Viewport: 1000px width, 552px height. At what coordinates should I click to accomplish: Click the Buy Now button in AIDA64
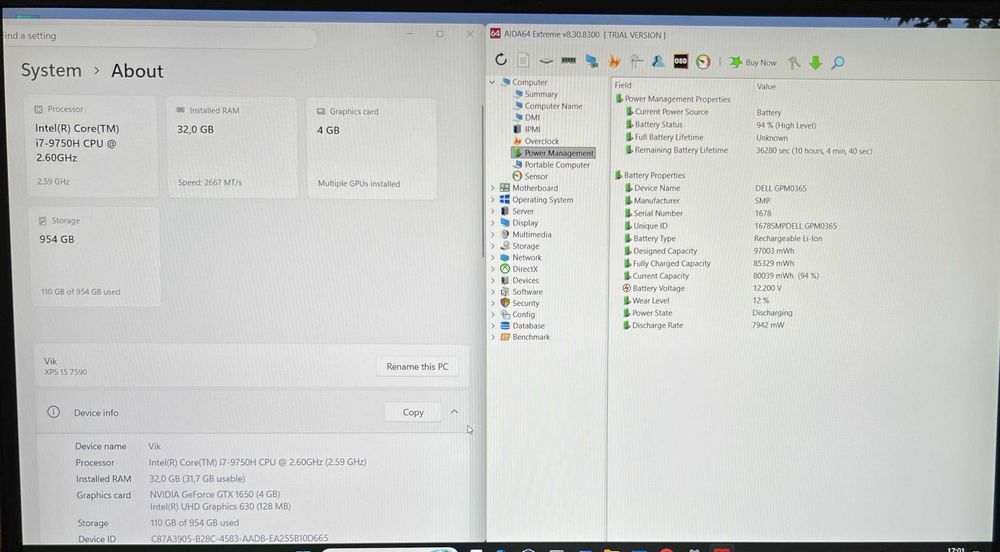click(x=753, y=62)
